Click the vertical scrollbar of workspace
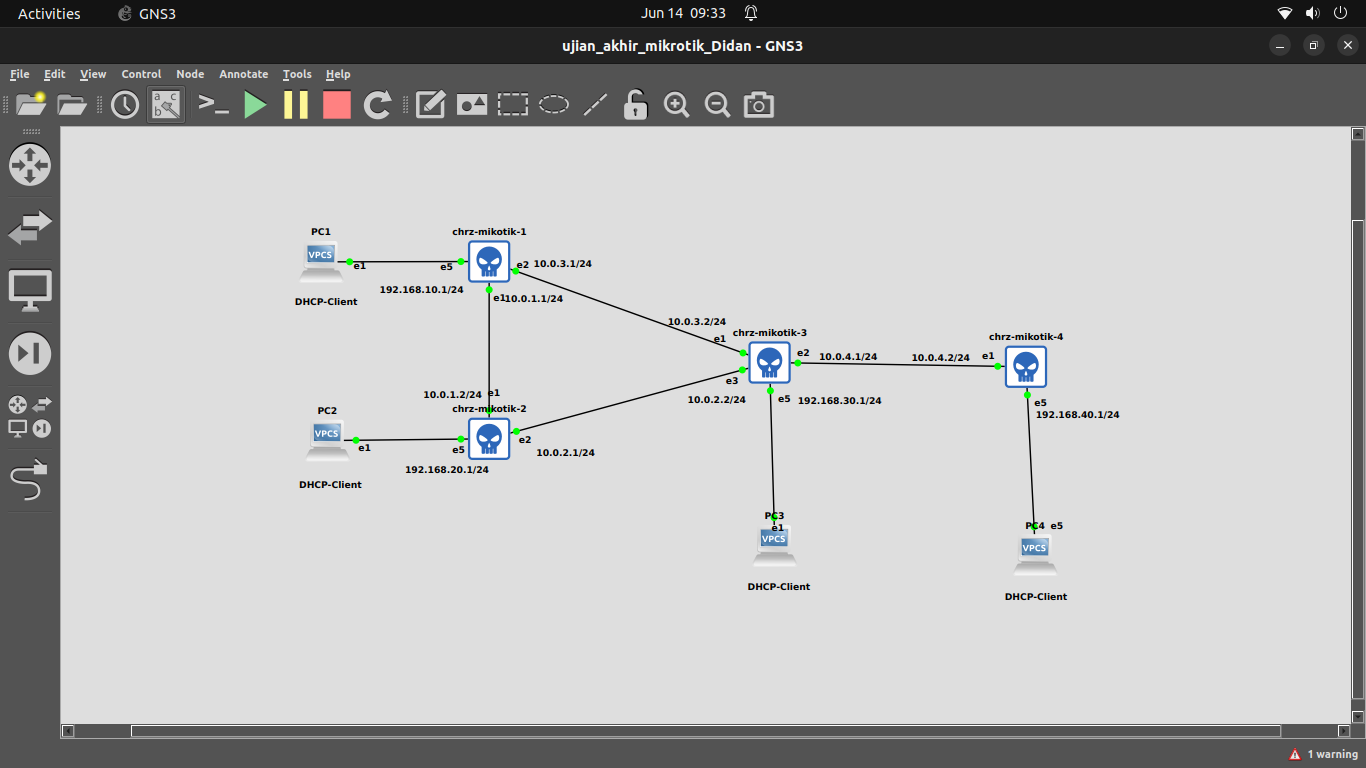 coord(1357,458)
